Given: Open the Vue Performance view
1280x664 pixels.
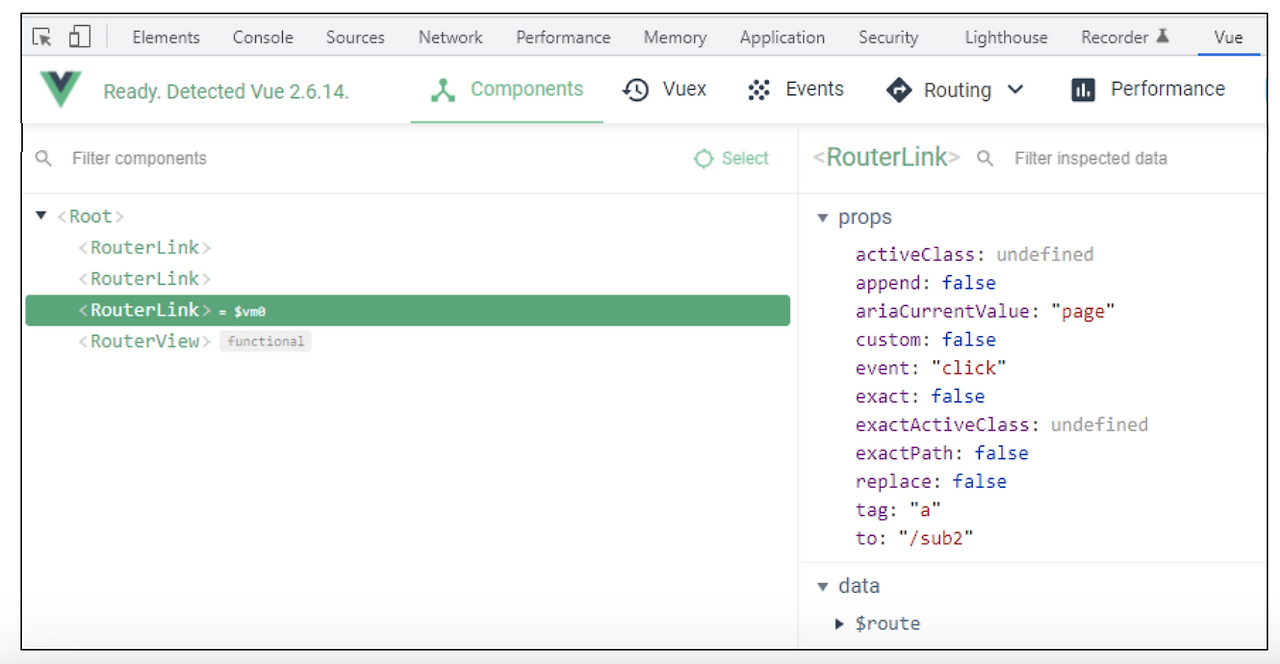Looking at the screenshot, I should point(1148,90).
